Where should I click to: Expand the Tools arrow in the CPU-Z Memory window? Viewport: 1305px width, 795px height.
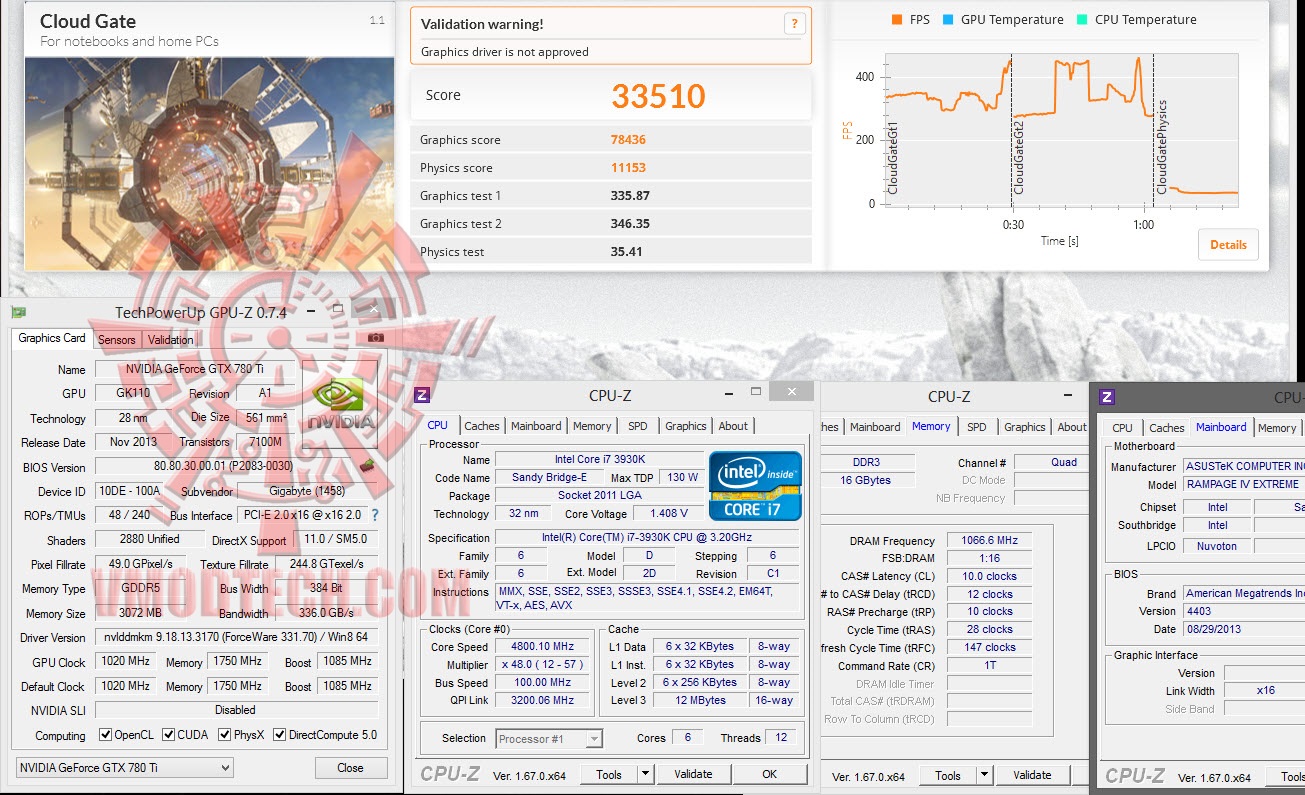pyautogui.click(x=984, y=775)
